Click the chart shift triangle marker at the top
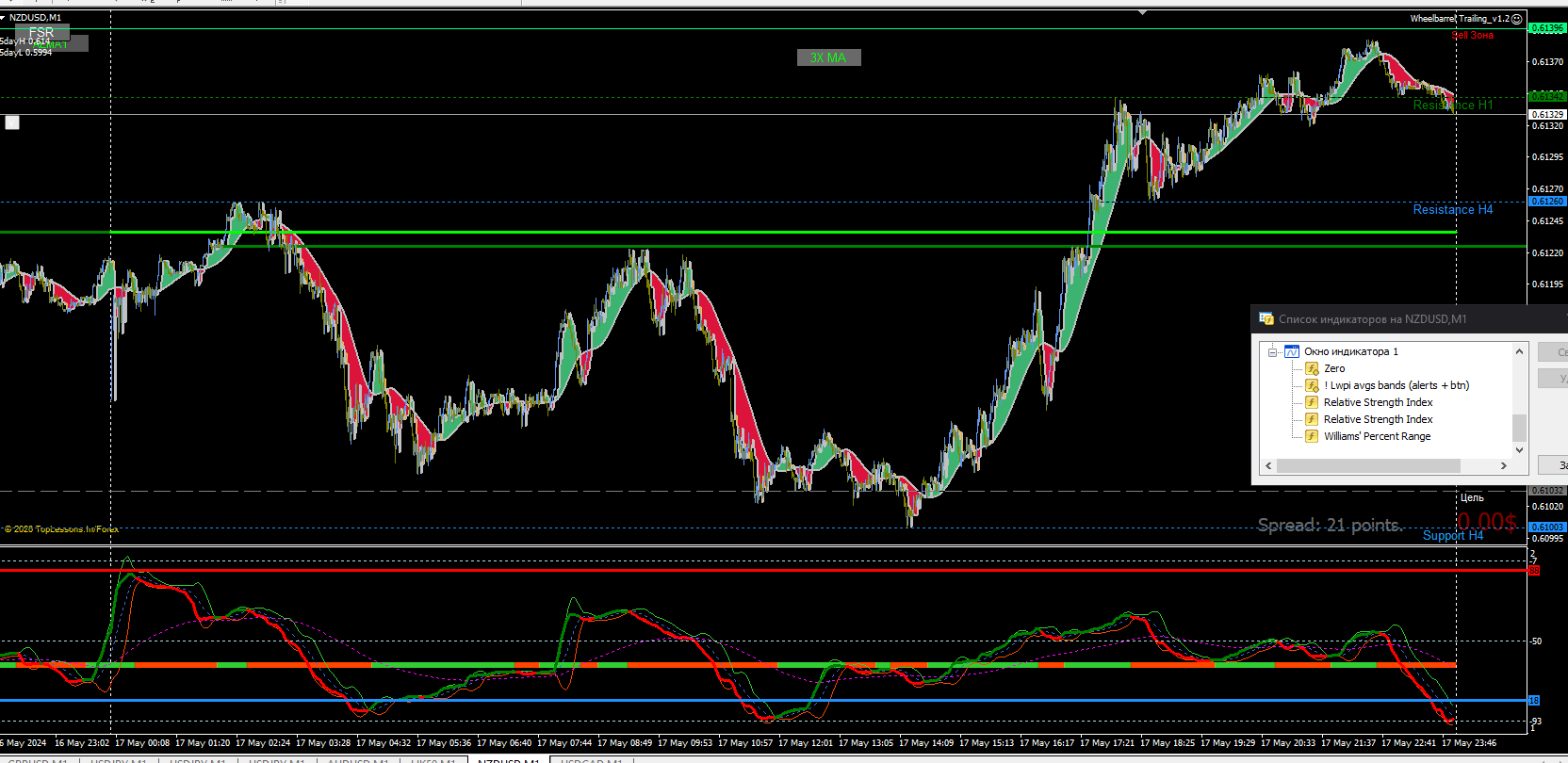 coord(1142,13)
